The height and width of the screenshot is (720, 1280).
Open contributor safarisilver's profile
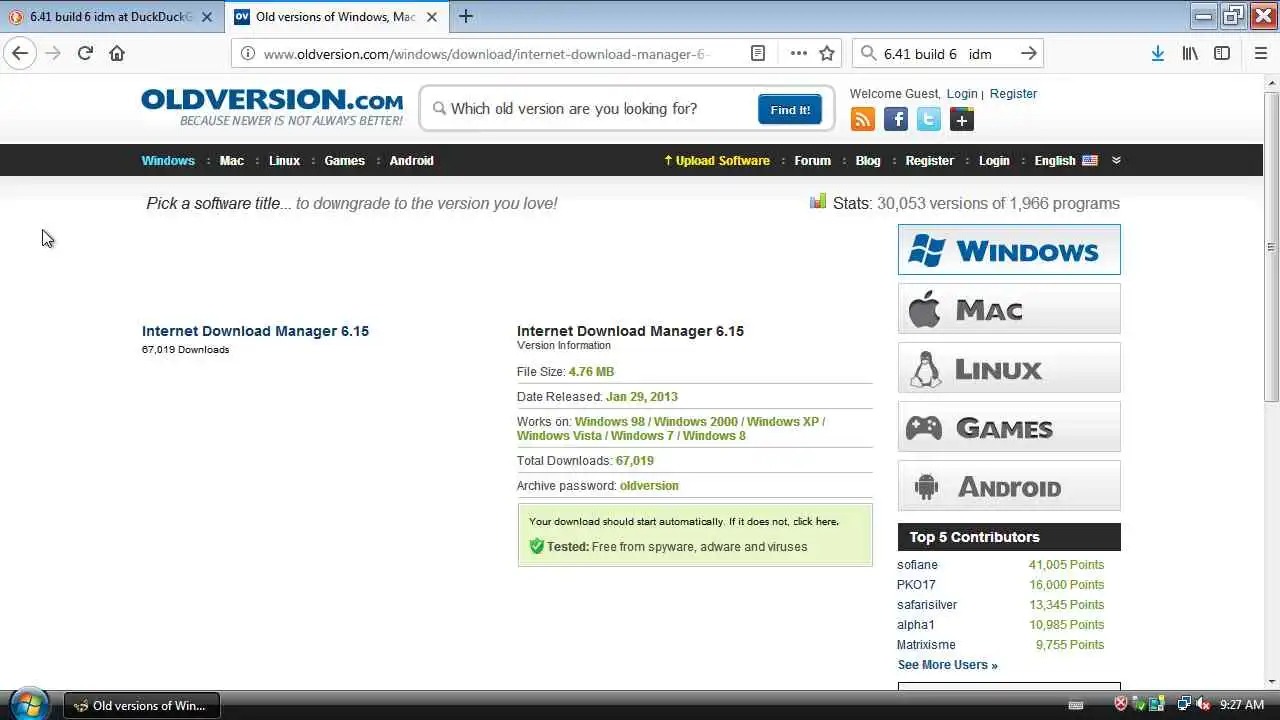pyautogui.click(x=927, y=604)
